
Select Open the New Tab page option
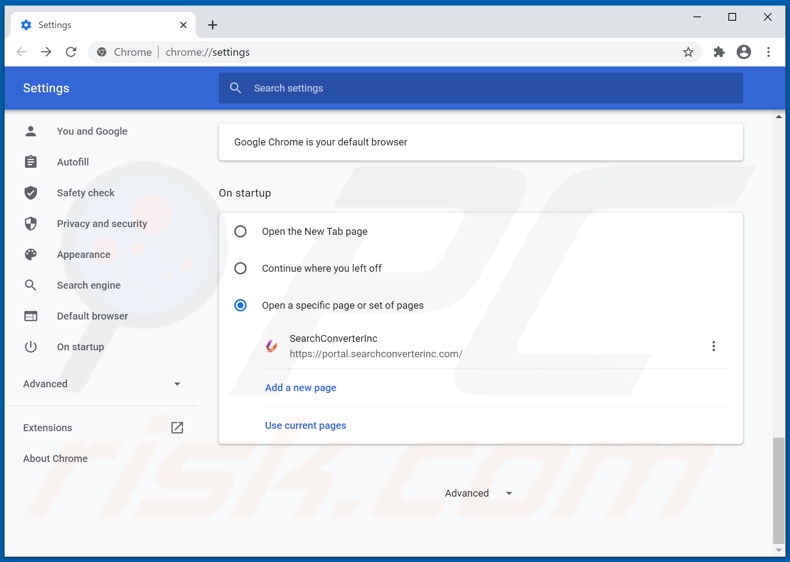click(240, 231)
